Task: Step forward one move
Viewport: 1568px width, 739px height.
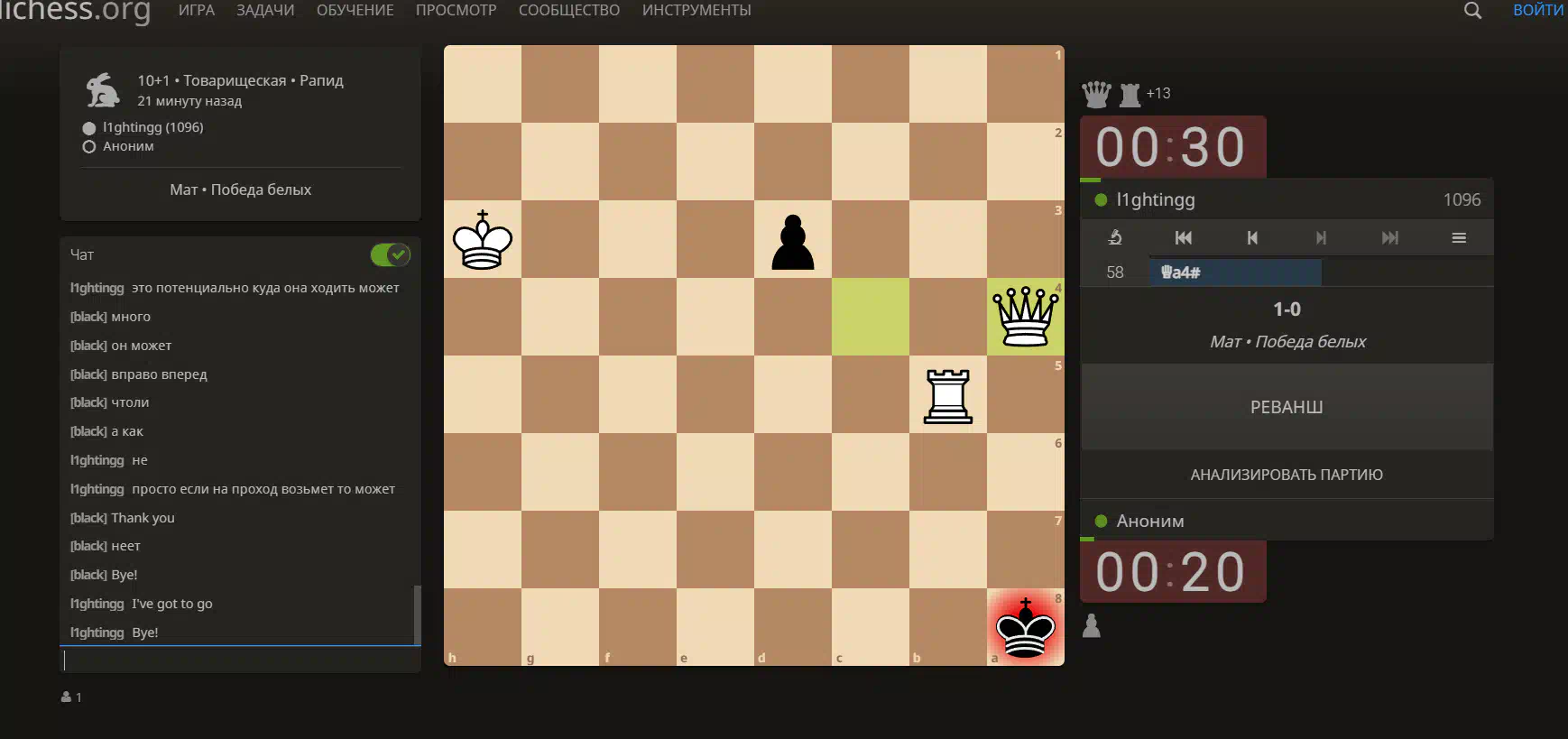Action: tap(1321, 237)
